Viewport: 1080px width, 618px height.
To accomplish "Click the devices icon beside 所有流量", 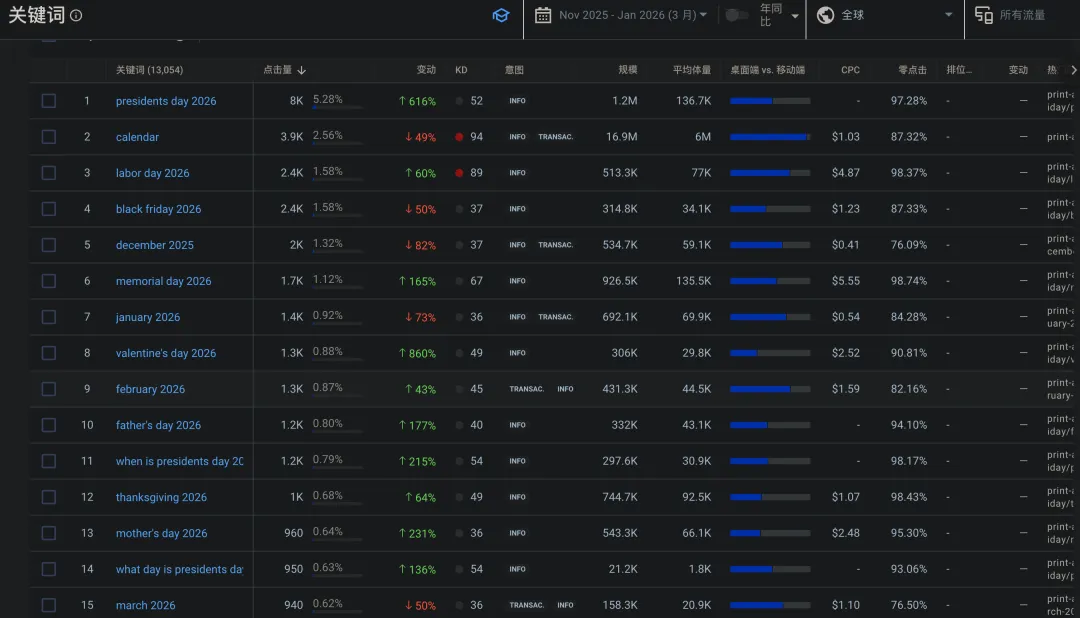I will [984, 15].
